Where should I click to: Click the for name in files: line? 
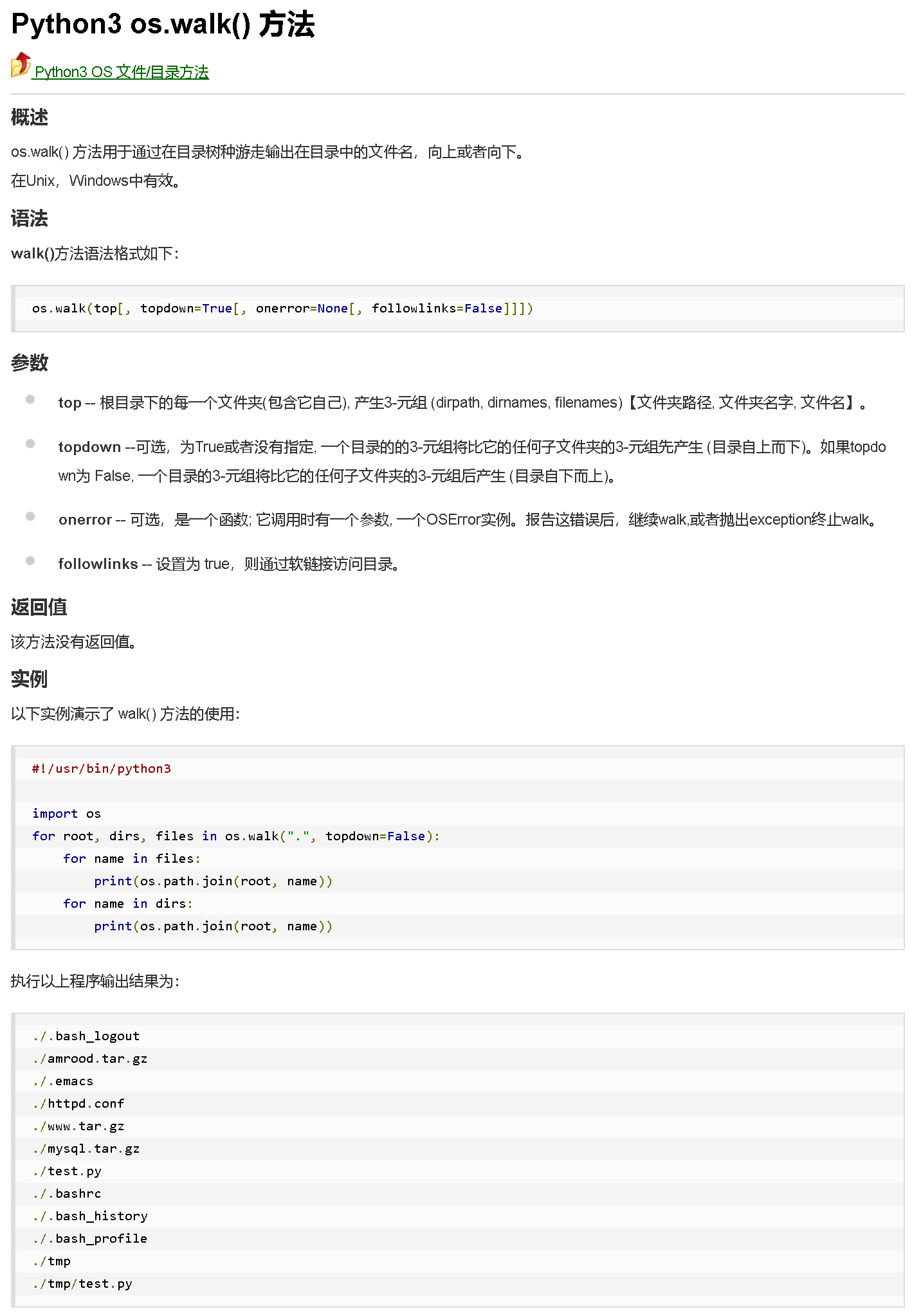(x=132, y=859)
